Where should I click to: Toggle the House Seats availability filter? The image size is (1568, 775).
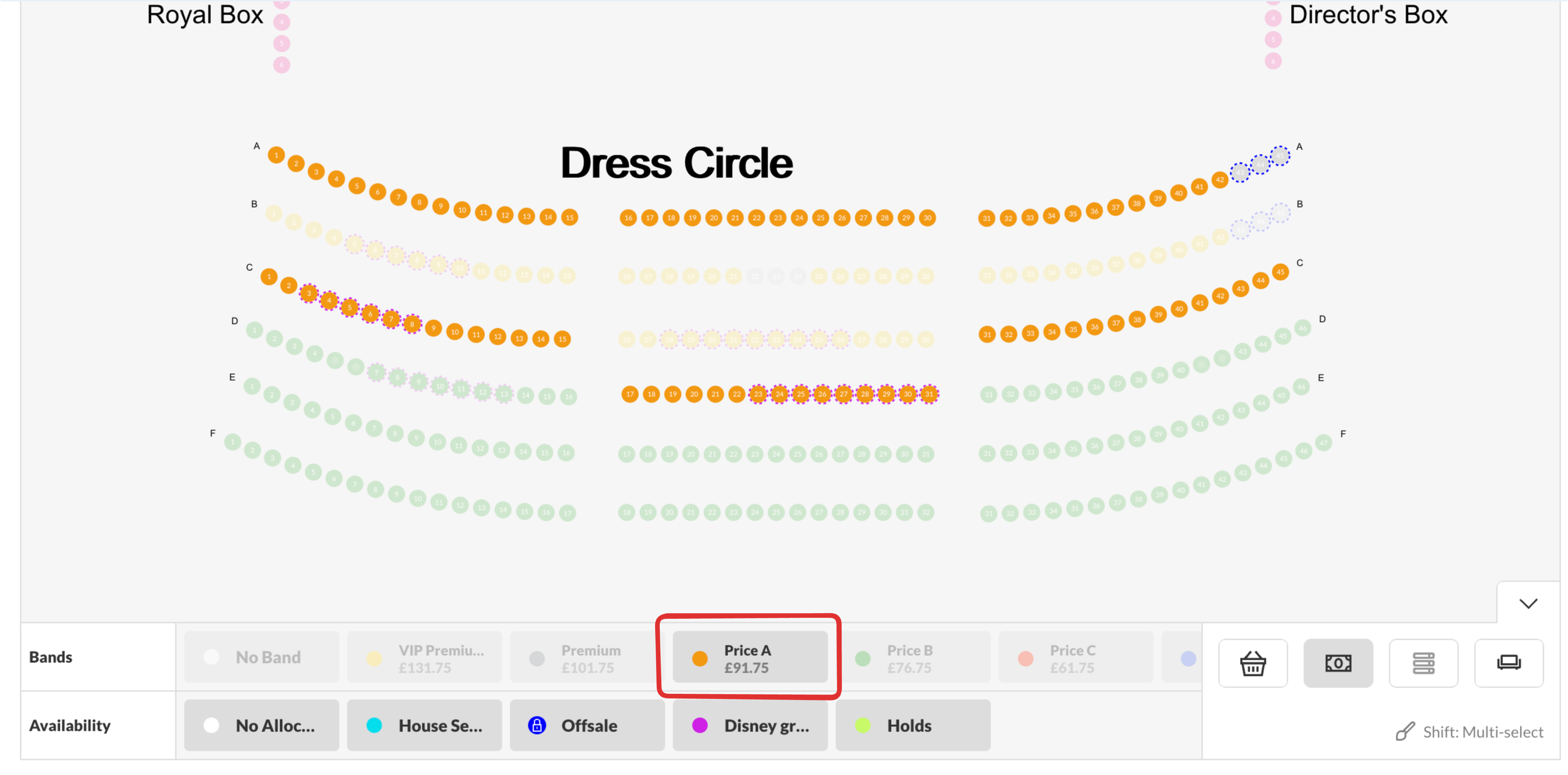pos(424,725)
